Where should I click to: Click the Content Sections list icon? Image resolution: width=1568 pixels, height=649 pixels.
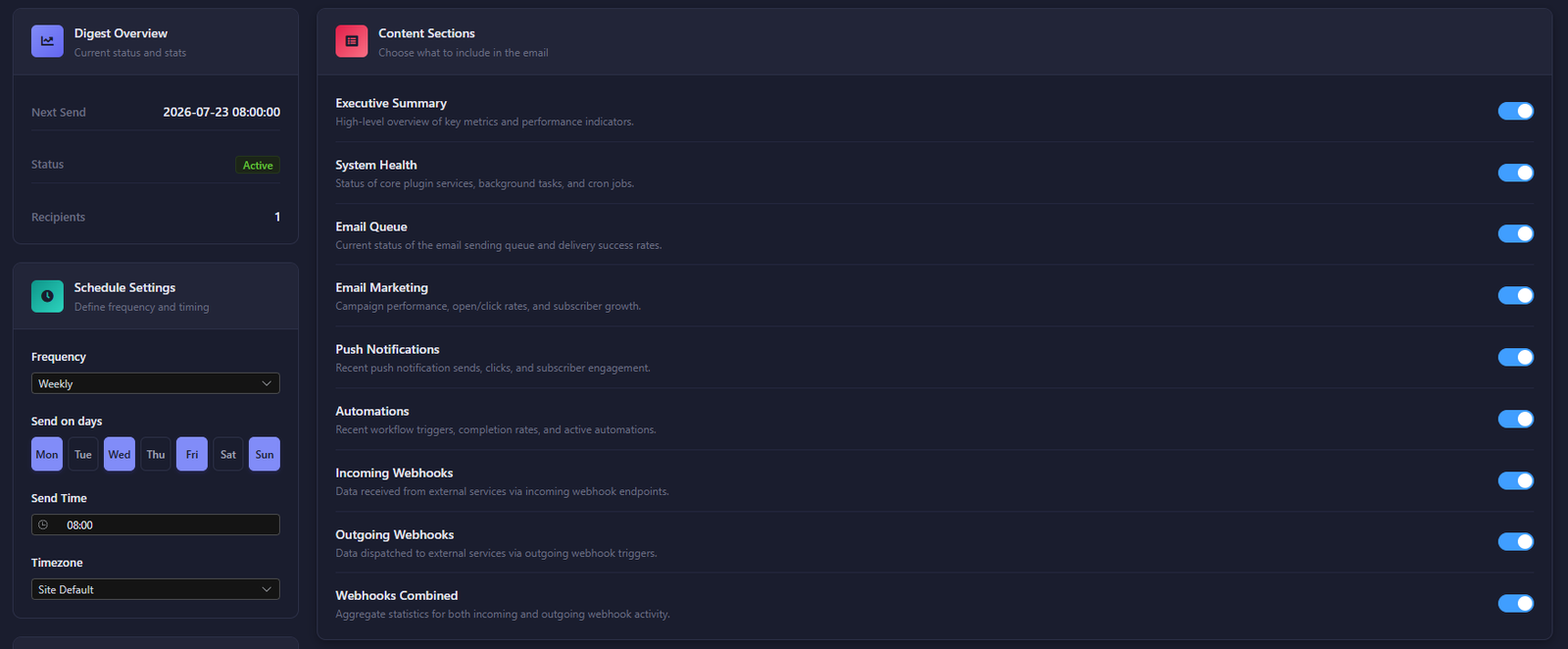coord(352,41)
